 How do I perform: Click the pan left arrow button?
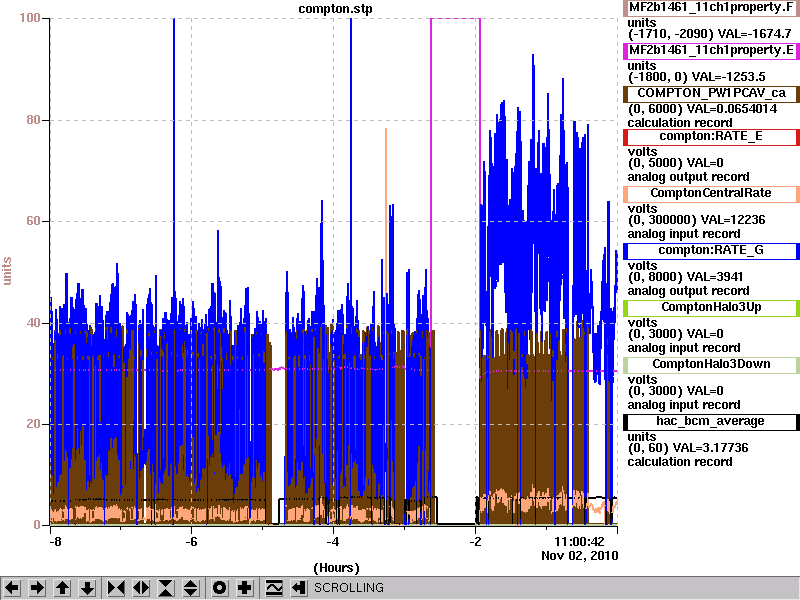[12, 588]
